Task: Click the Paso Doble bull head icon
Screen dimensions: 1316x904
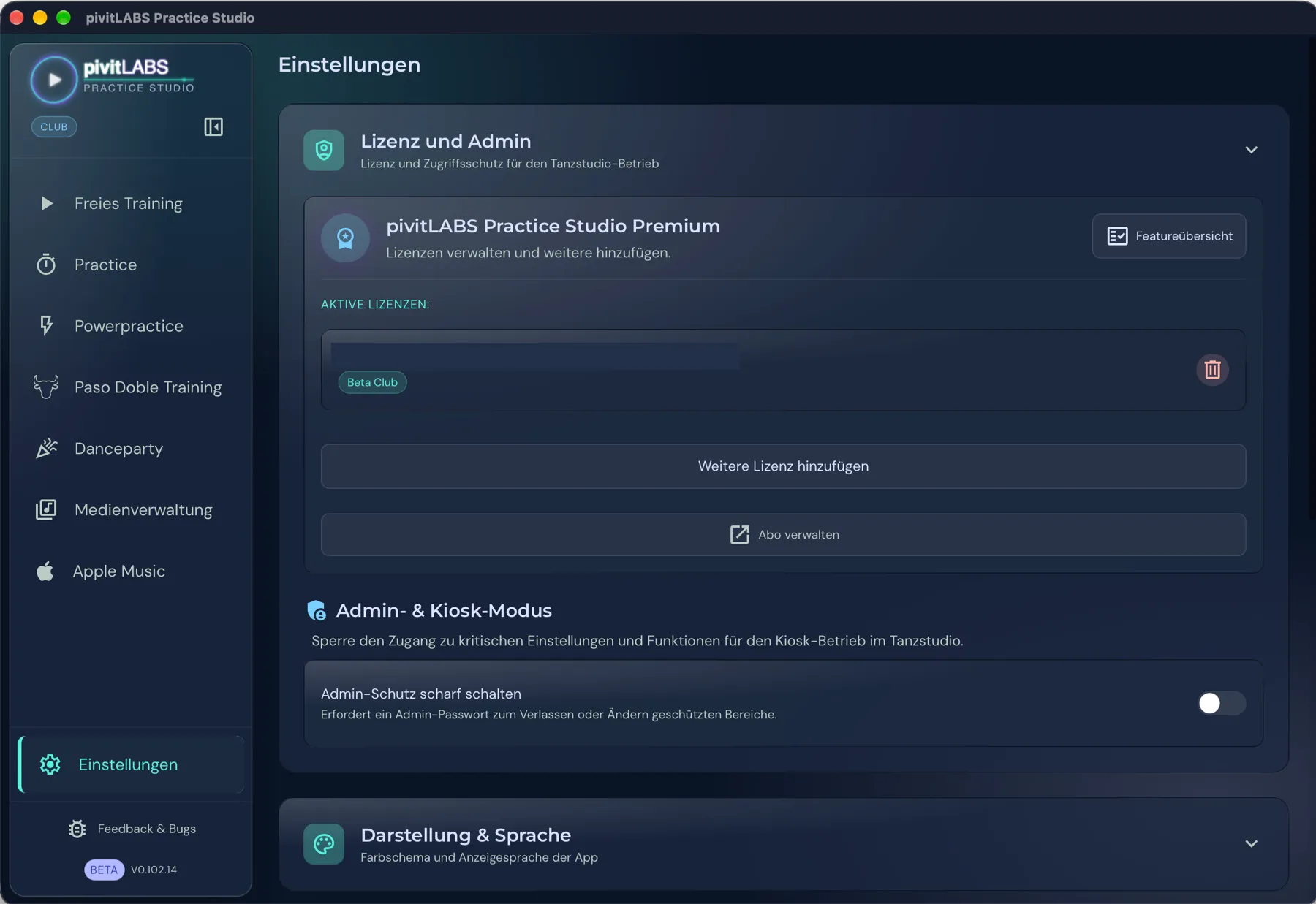Action: 46,387
